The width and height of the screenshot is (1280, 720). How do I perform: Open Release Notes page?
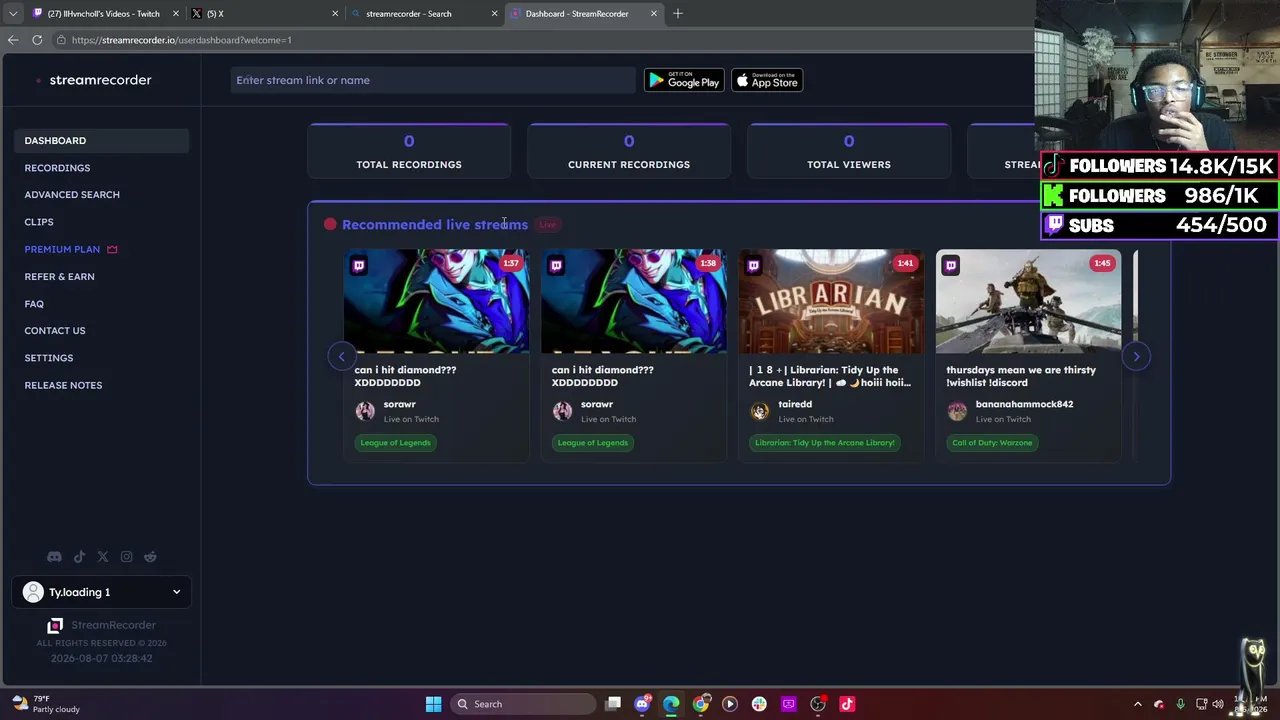tap(63, 385)
